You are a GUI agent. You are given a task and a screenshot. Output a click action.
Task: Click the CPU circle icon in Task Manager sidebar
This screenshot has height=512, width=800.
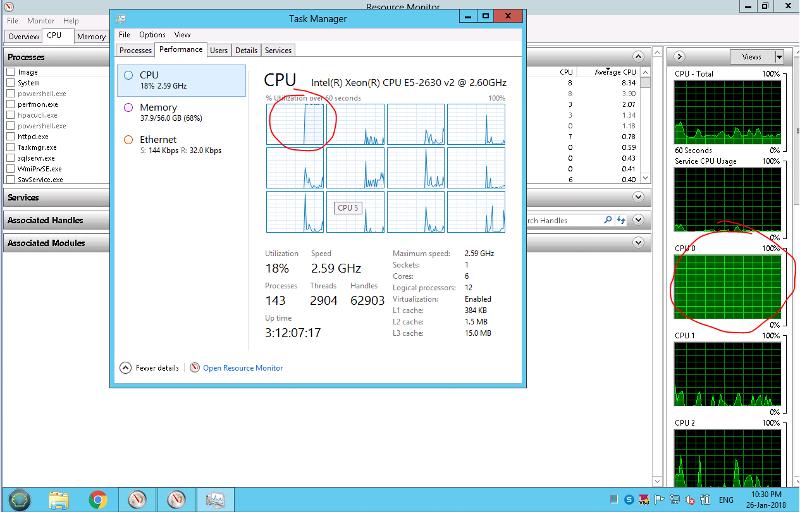129,75
